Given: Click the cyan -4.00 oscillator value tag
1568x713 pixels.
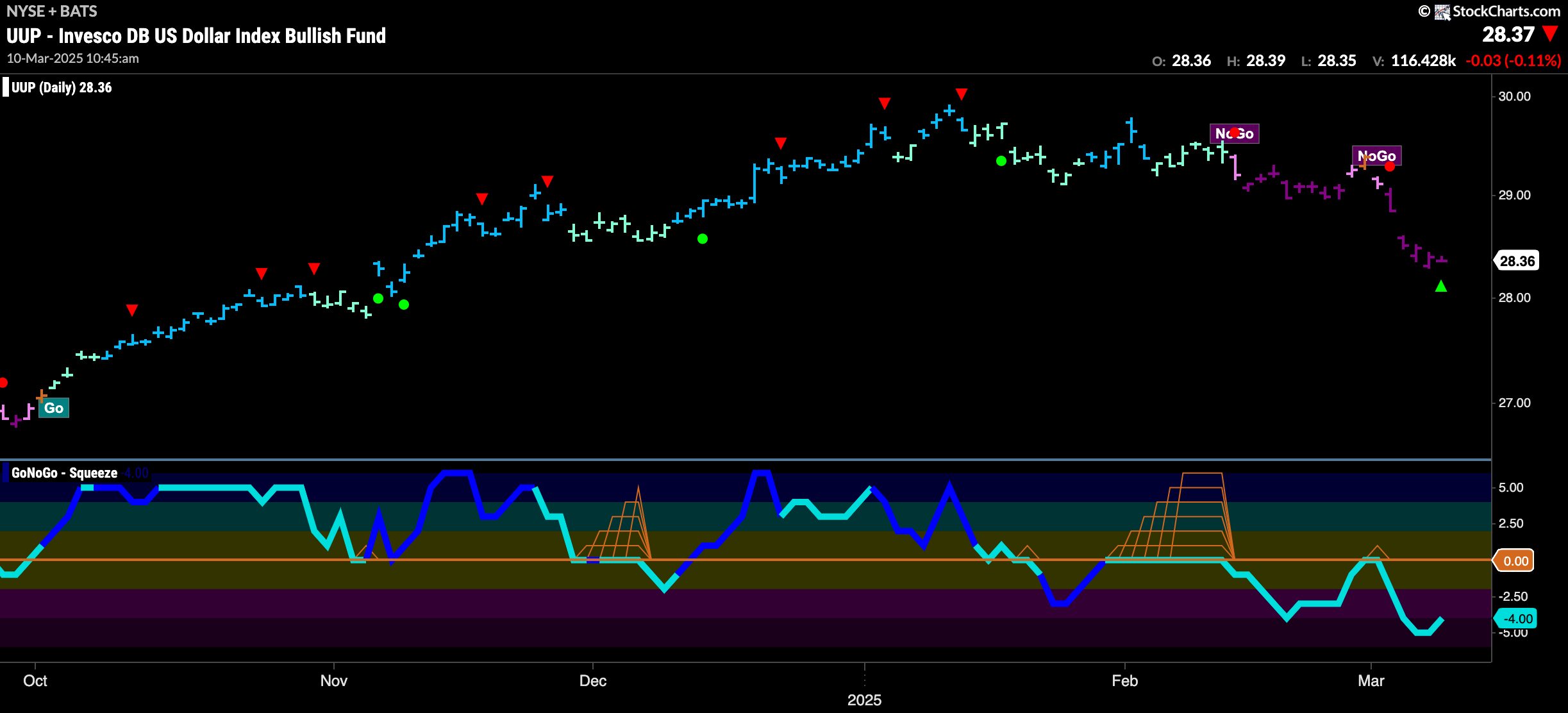Looking at the screenshot, I should pyautogui.click(x=1516, y=619).
